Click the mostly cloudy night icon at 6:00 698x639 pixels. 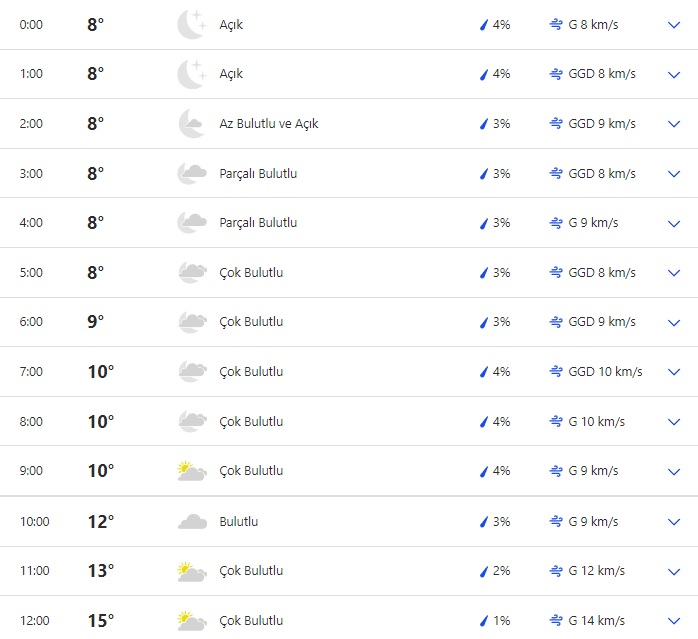tap(191, 322)
